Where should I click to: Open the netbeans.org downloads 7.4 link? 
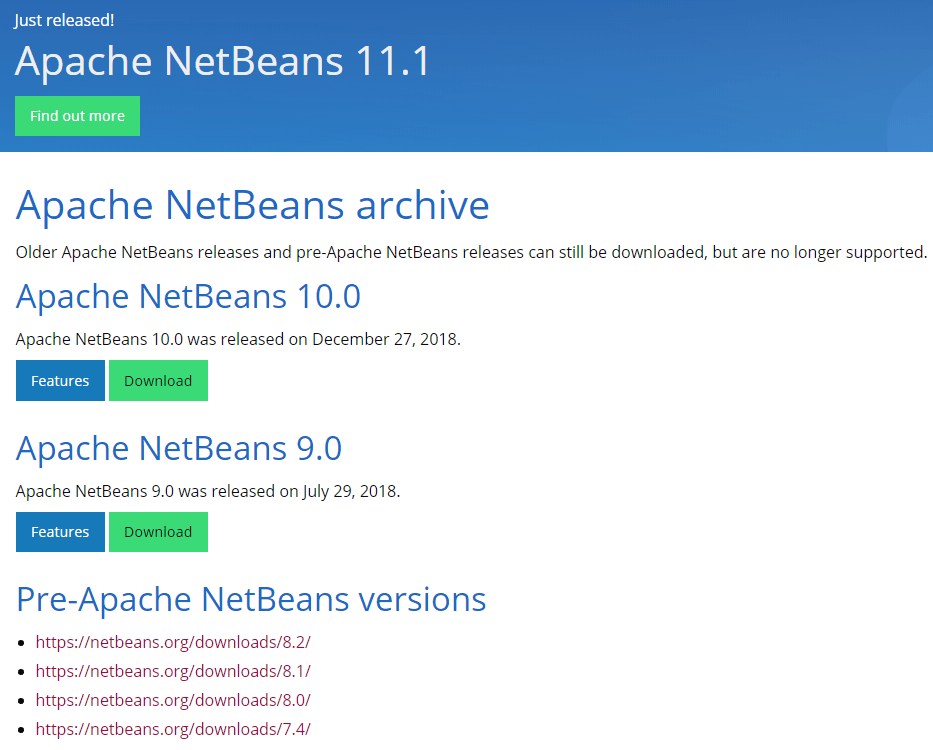[x=180, y=729]
